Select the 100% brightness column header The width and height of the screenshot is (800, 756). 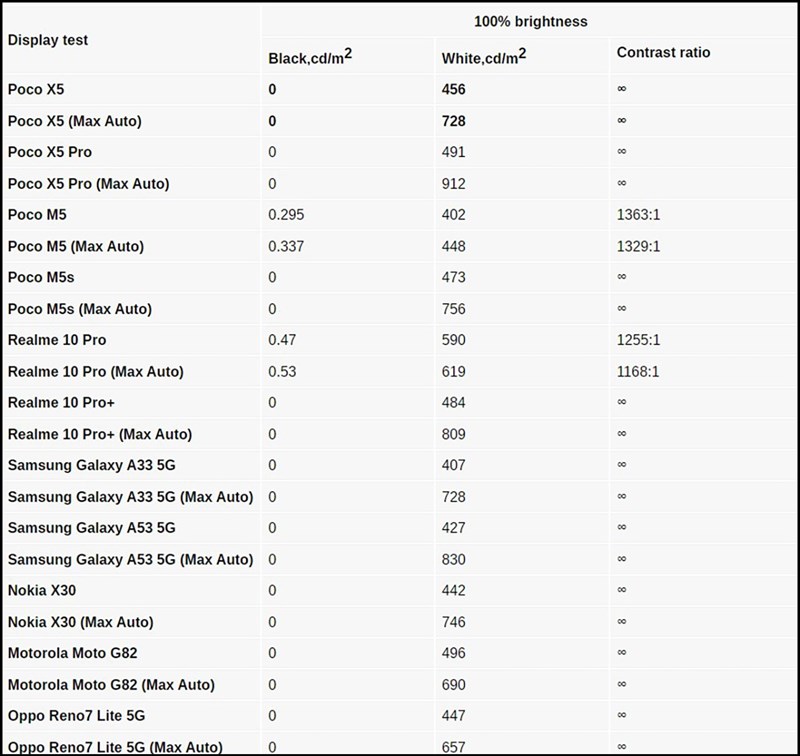(x=531, y=21)
